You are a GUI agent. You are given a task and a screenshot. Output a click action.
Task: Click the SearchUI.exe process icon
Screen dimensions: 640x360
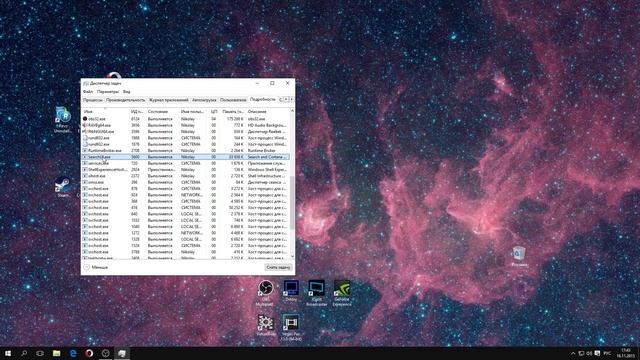coord(85,157)
